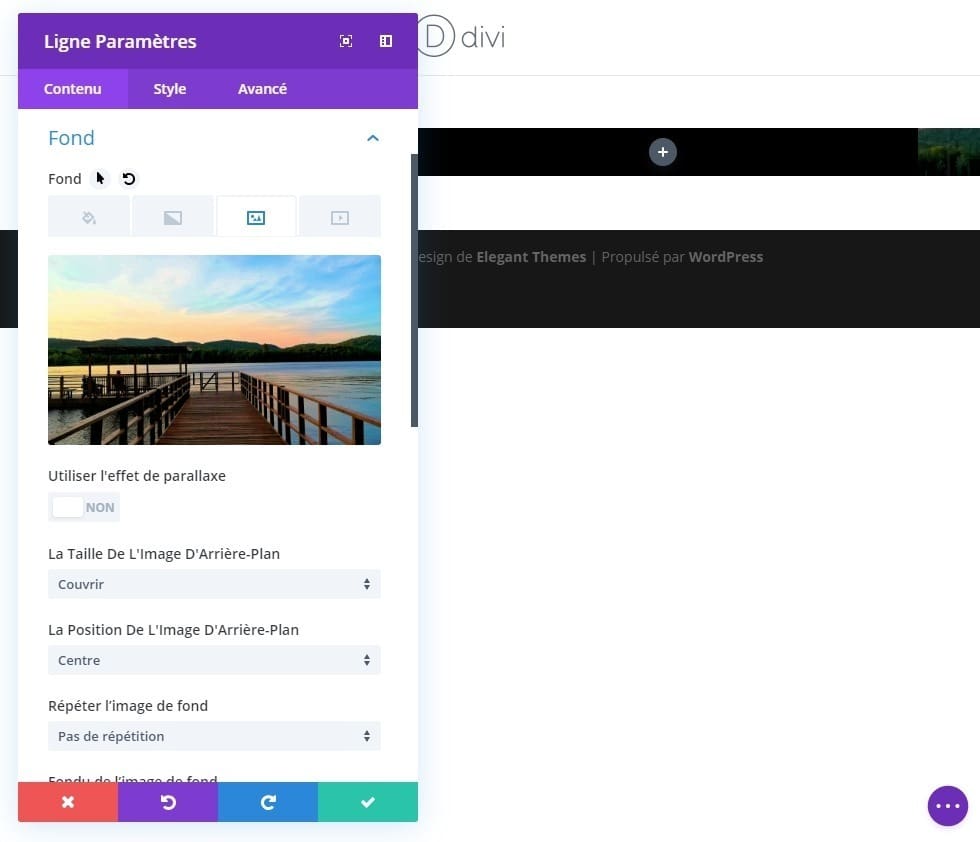Open the Elegant Themes footer link

pos(531,257)
